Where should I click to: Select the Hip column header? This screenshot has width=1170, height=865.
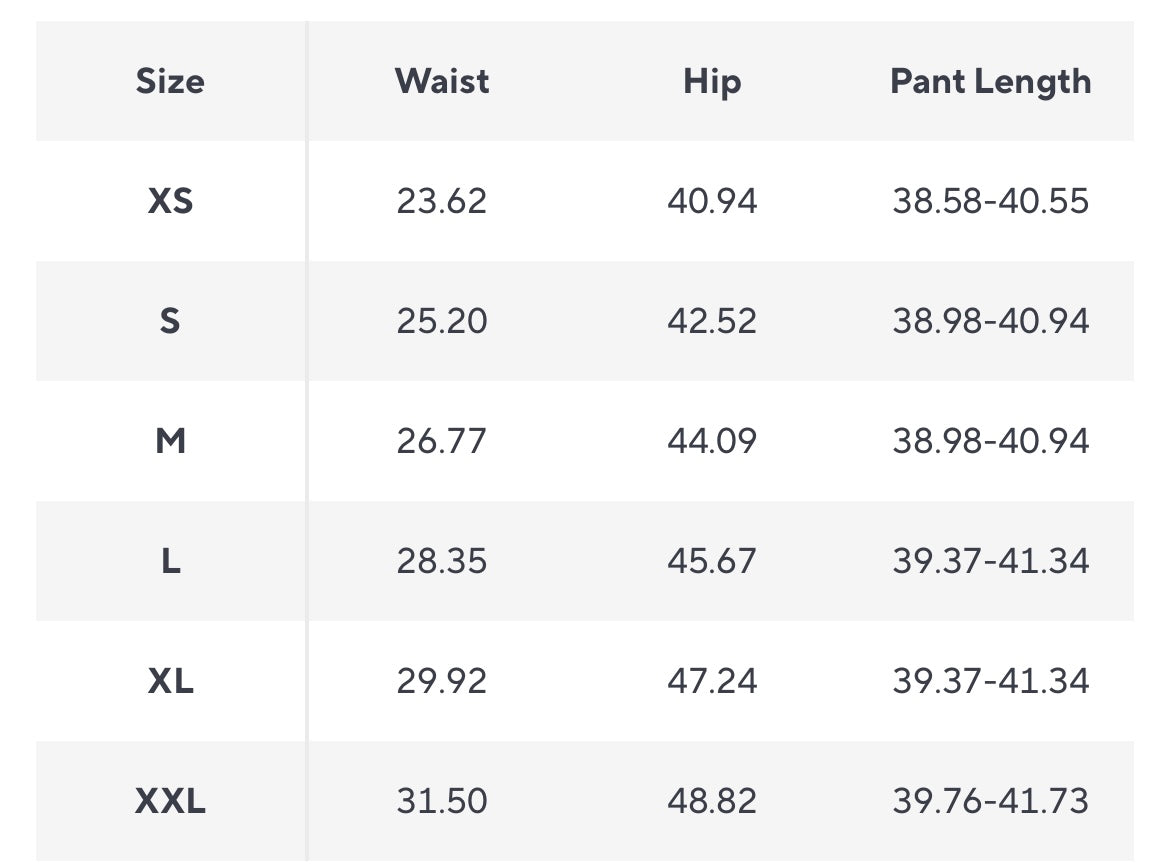click(712, 81)
